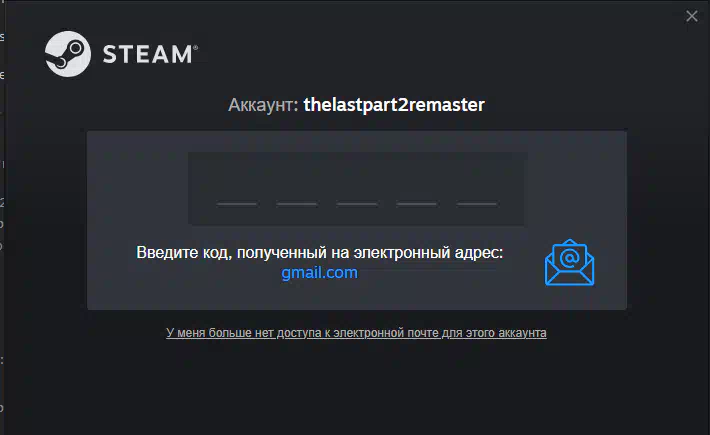Click the 'Аккаунт:' label

pos(263,105)
